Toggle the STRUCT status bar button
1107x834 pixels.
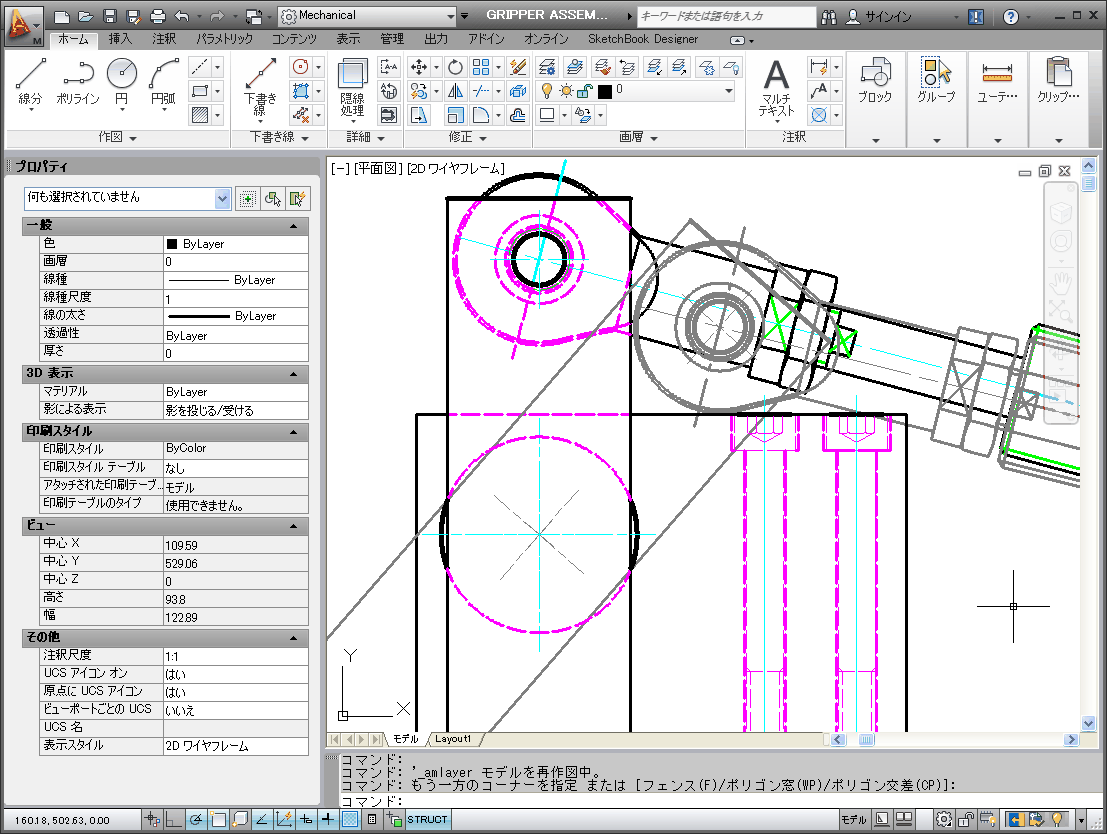427,819
